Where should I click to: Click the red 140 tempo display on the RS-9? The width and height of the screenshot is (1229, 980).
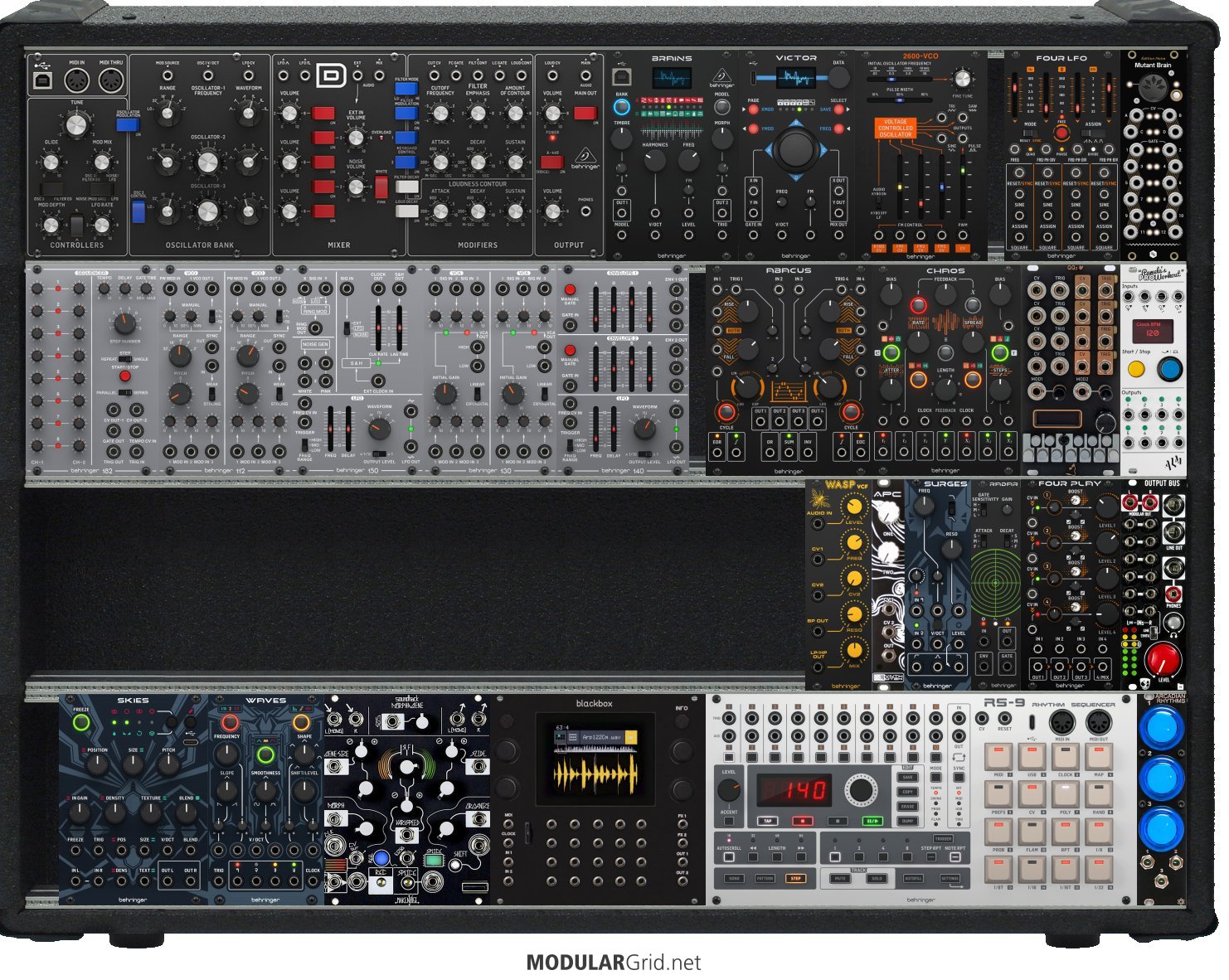coord(795,788)
